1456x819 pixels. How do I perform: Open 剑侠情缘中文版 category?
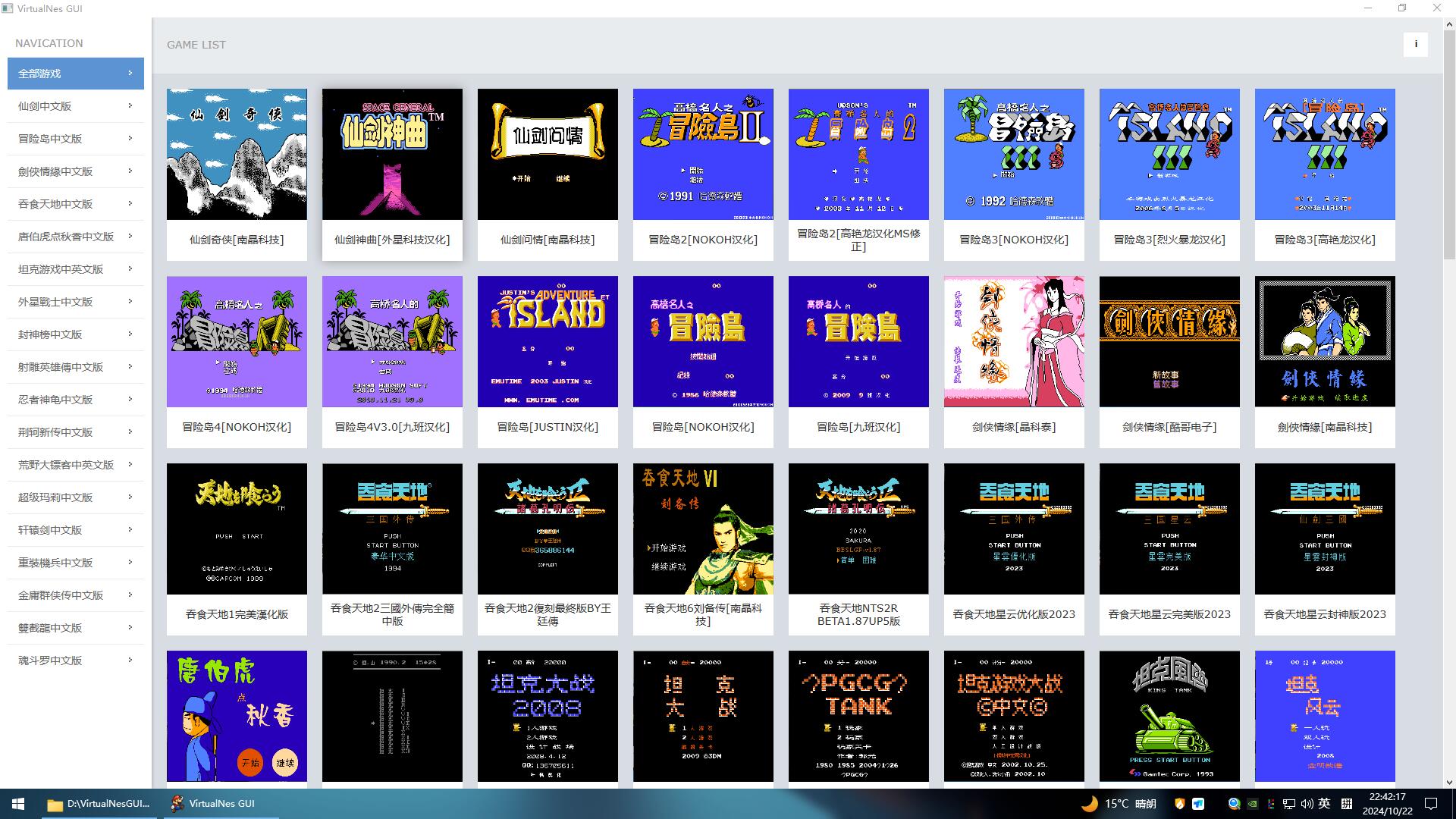pos(76,171)
